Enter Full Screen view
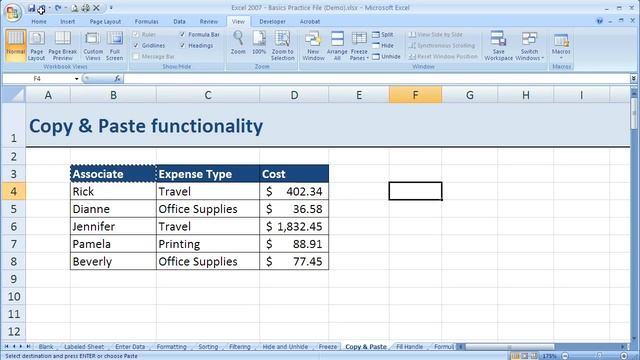This screenshot has width=640, height=360. 115,45
